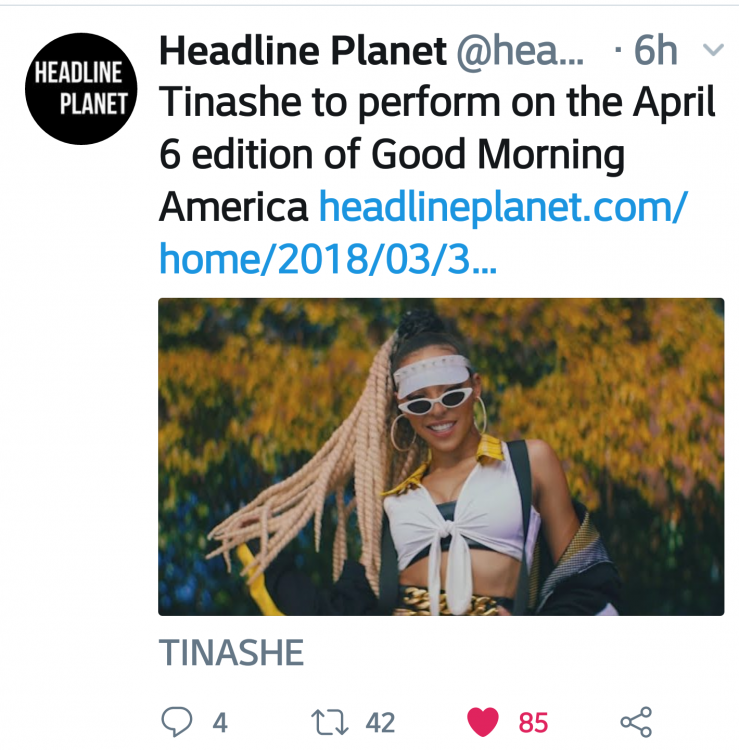Click the TINASHE card title

coord(232,652)
